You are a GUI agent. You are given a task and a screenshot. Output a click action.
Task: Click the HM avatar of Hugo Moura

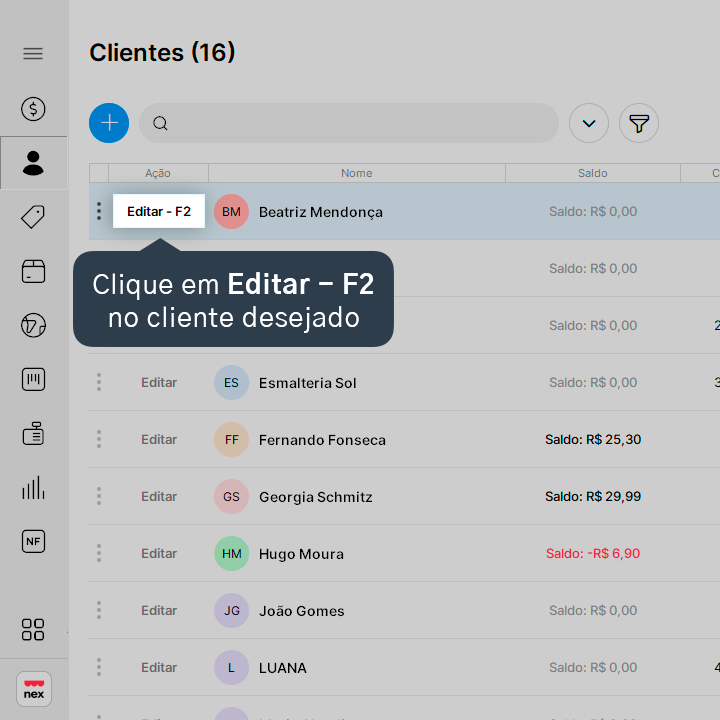(231, 553)
